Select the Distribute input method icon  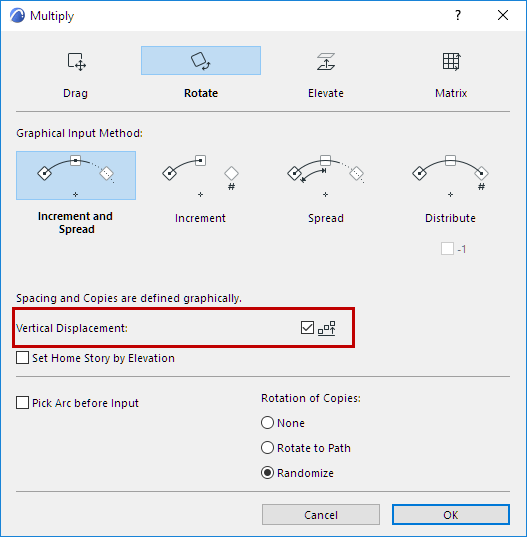(x=451, y=175)
